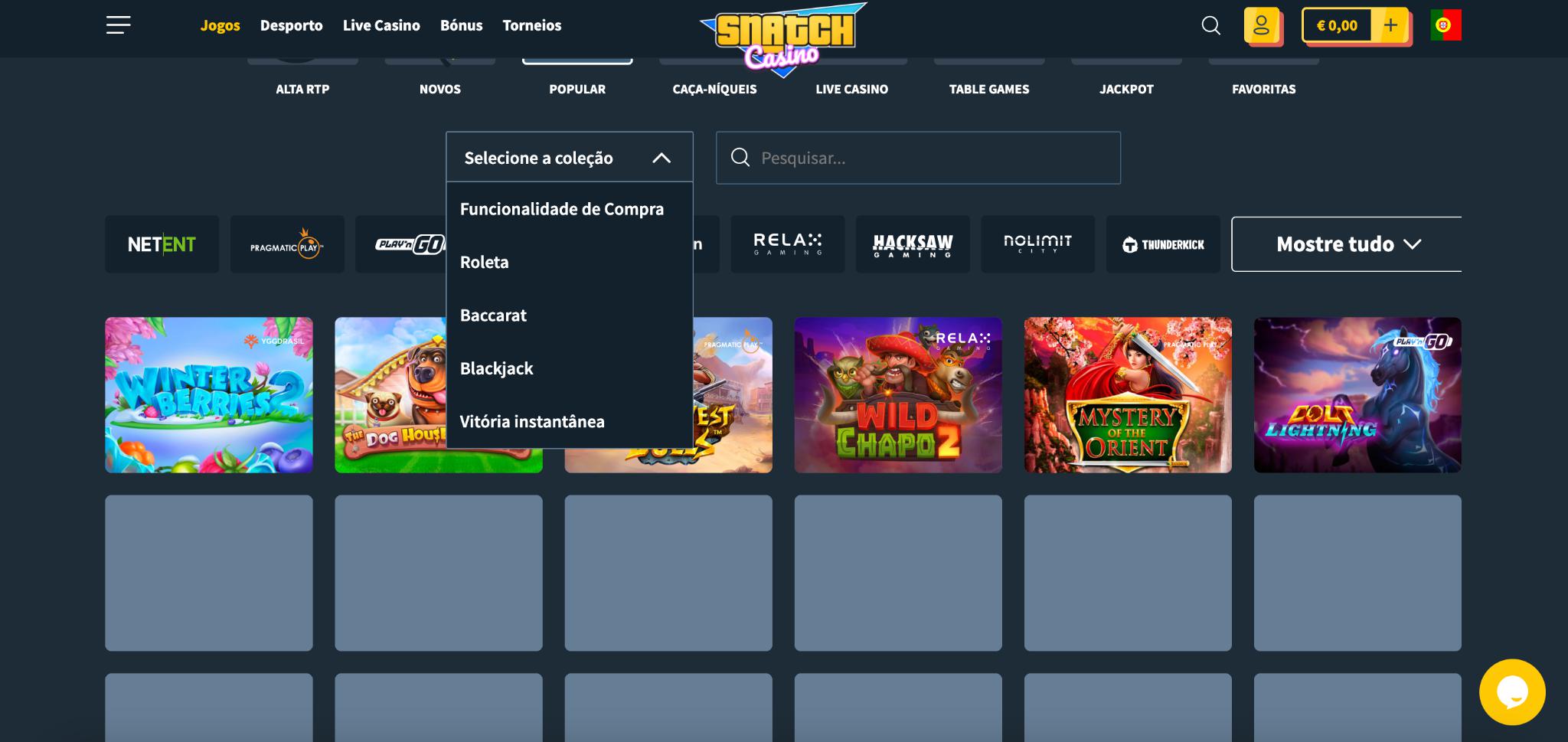Switch to ALTA RTP category
Screen dimensions: 1568x742
(x=302, y=89)
